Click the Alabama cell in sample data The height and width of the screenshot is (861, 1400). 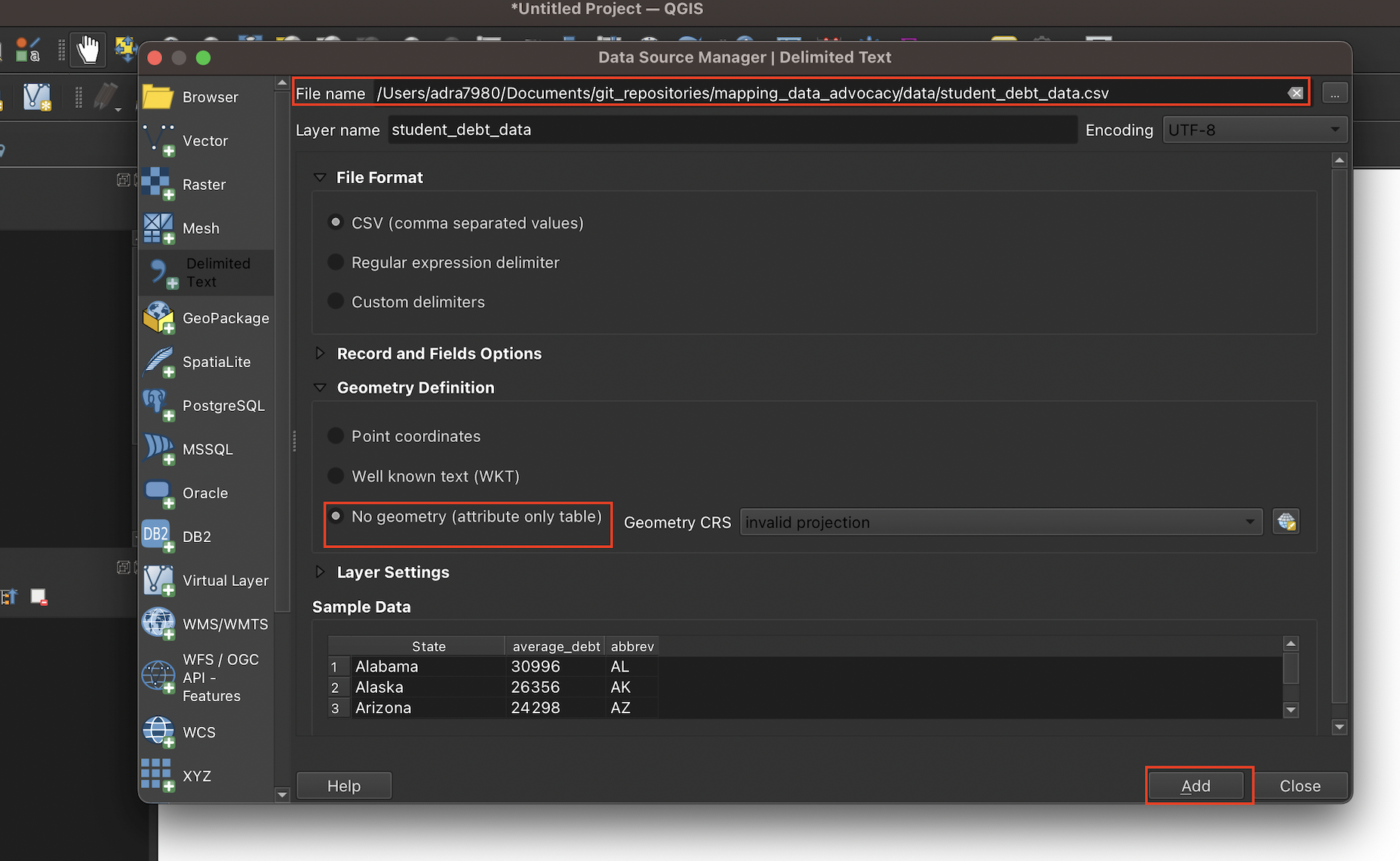coord(428,666)
